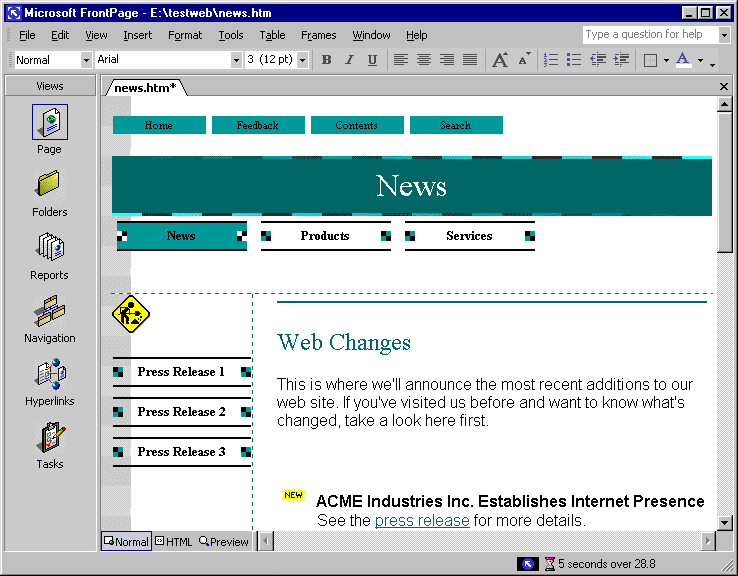Align text left
The image size is (738, 576).
(x=401, y=60)
